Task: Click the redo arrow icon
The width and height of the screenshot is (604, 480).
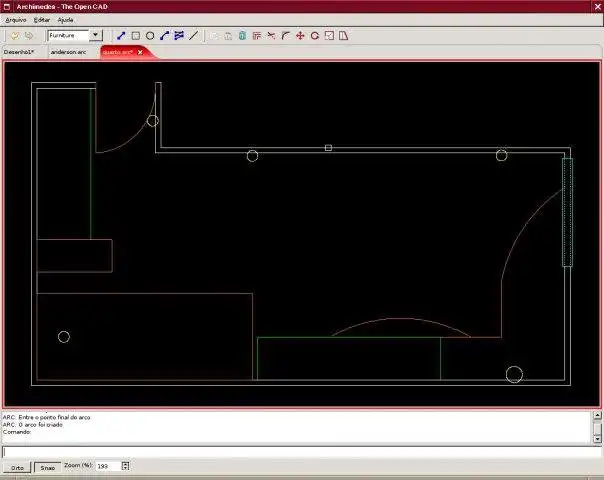Action: [29, 36]
